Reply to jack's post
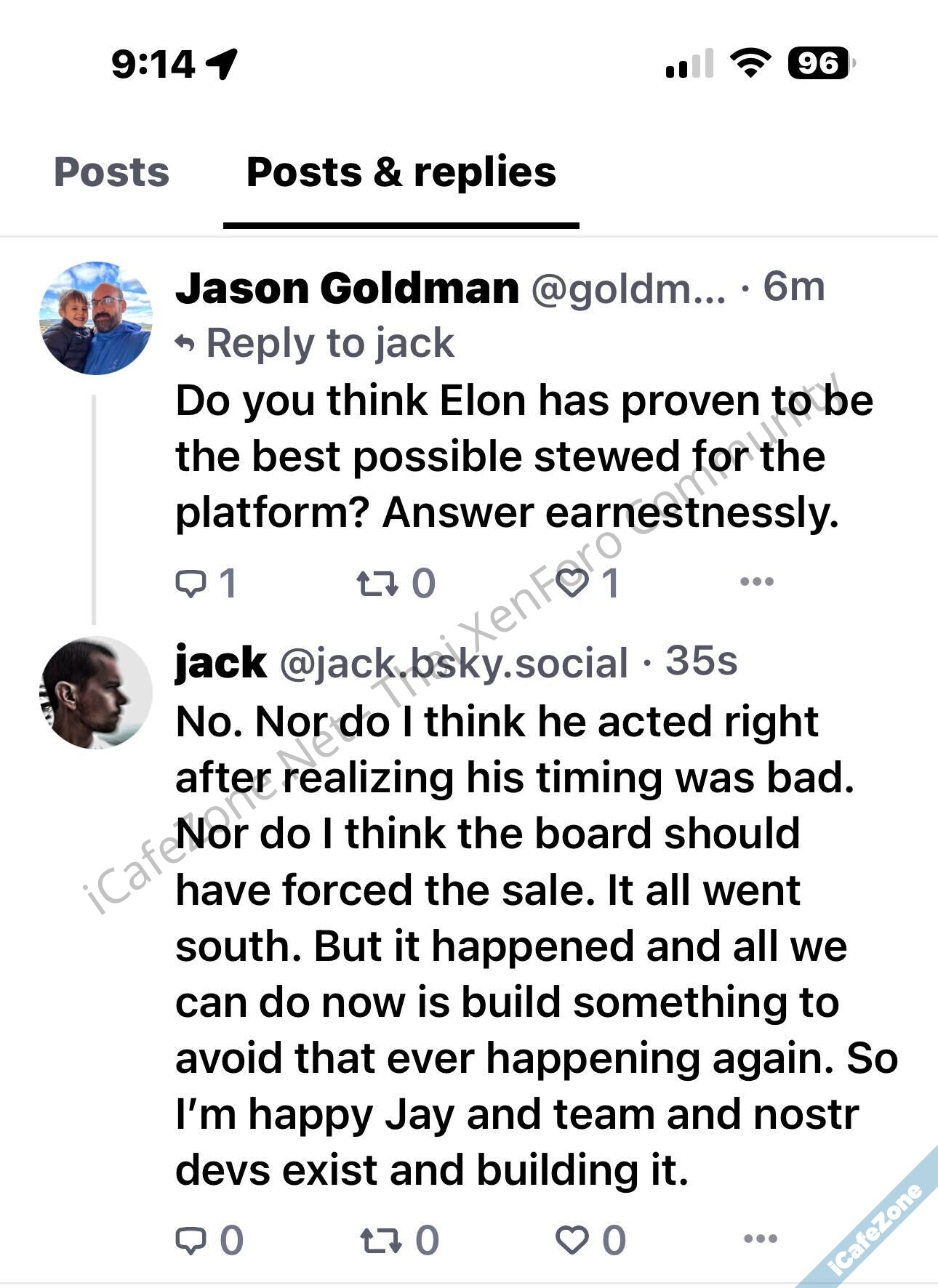 [x=191, y=1240]
